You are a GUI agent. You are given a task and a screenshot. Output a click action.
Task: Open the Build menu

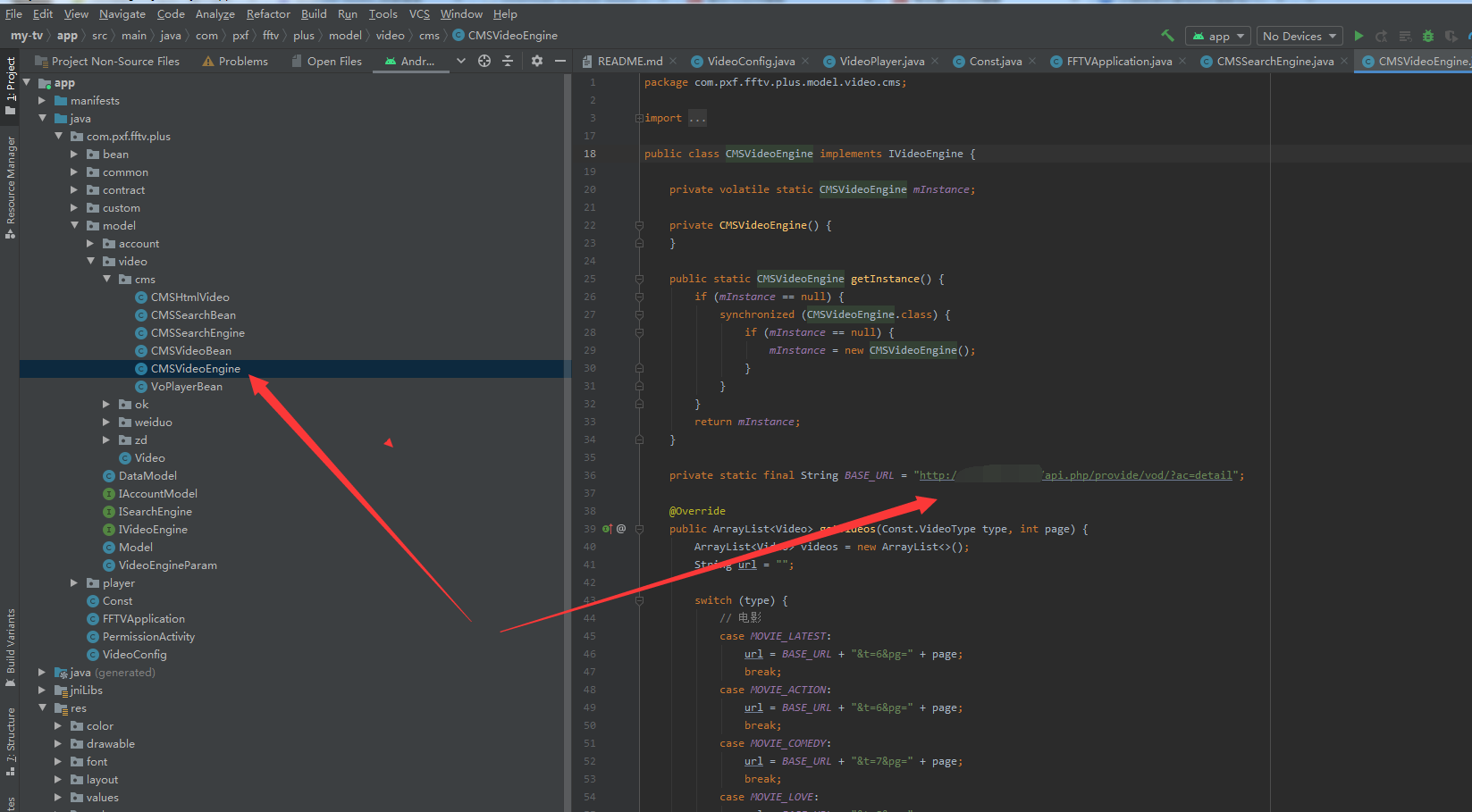[314, 13]
